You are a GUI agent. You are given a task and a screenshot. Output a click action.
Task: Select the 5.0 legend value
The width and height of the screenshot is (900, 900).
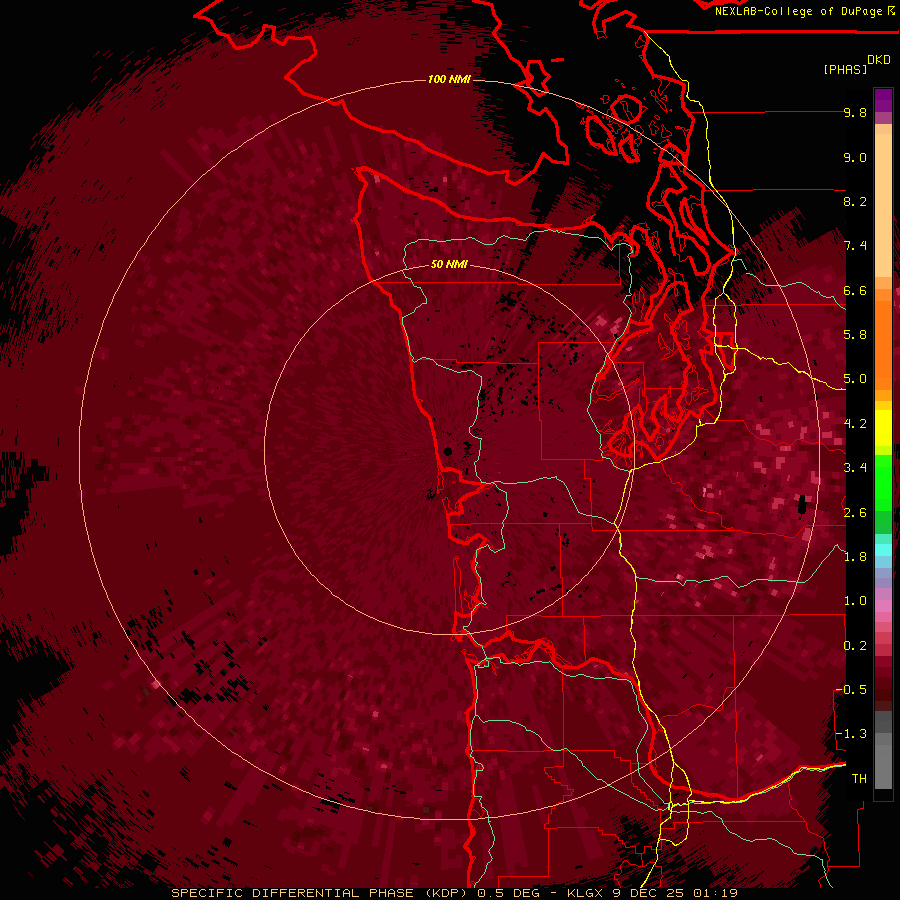[855, 379]
